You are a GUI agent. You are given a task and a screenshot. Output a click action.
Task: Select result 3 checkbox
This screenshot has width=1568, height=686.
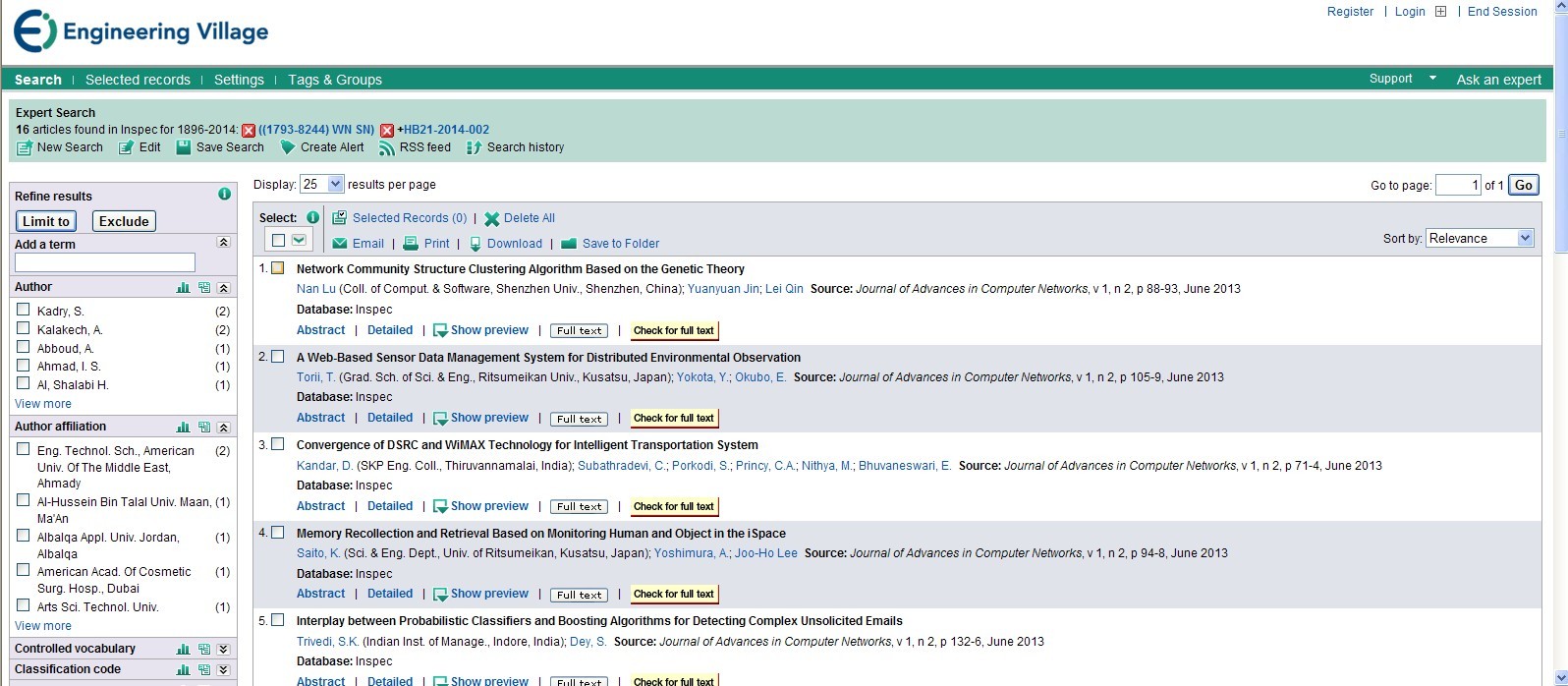tap(278, 444)
